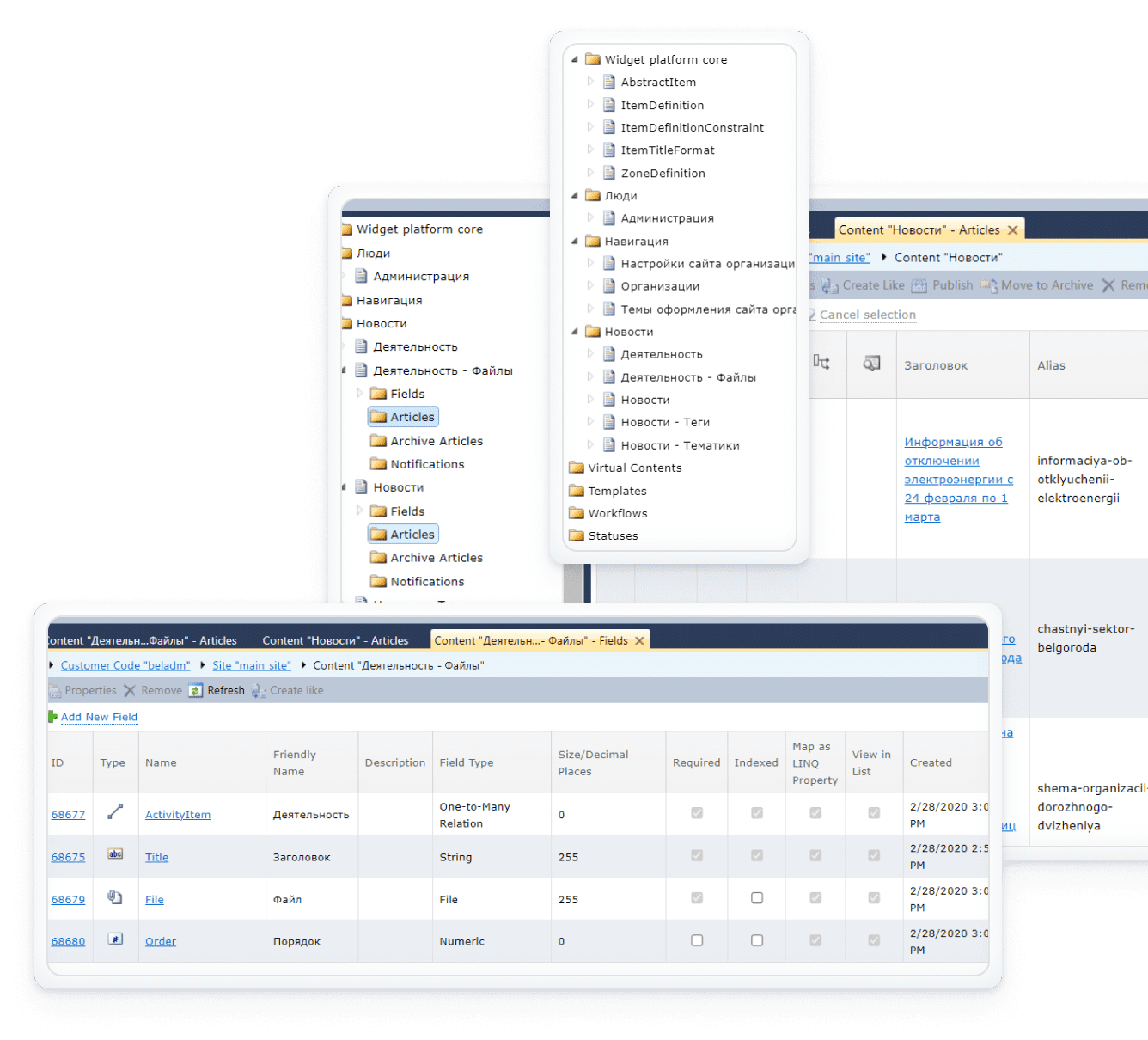Click the Archive Articles folder icon under Деятельность - Файлы
The image size is (1148, 1040).
pos(378,441)
